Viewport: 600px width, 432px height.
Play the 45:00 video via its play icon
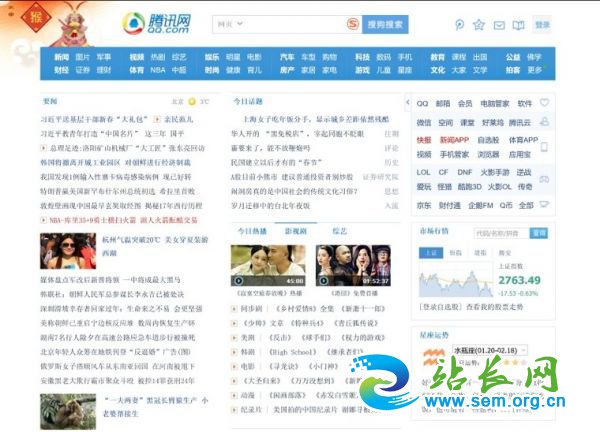[238, 280]
